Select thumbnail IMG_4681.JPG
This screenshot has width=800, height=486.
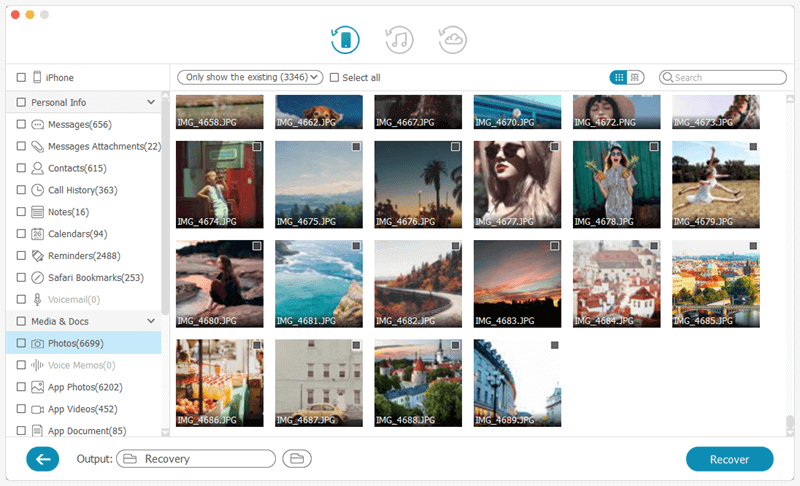coord(319,283)
